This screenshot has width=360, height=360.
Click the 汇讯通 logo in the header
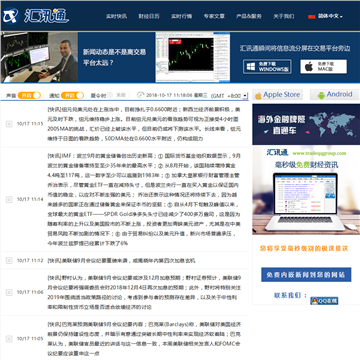click(36, 16)
